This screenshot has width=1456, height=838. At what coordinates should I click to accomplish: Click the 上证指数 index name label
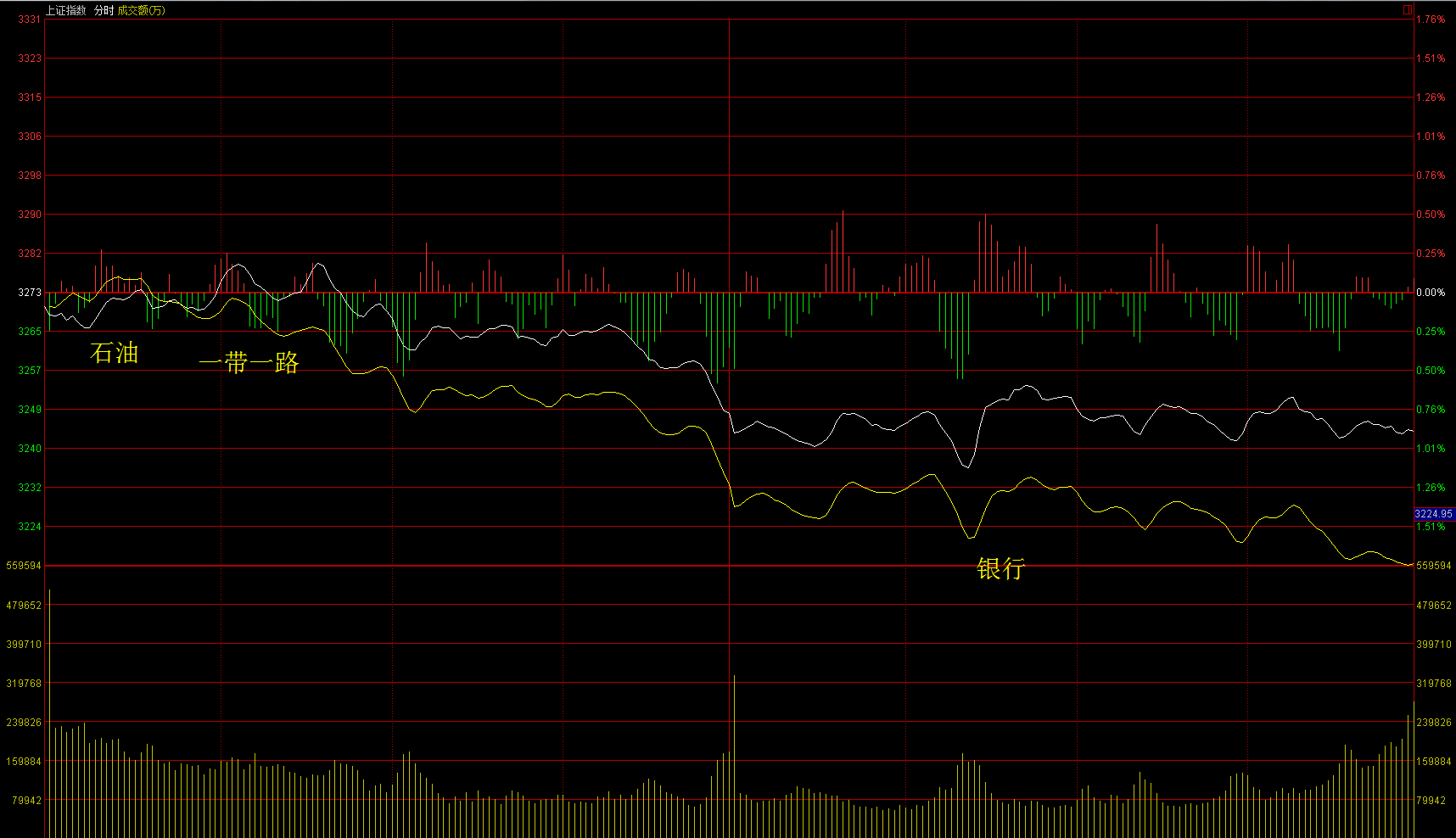[66, 10]
